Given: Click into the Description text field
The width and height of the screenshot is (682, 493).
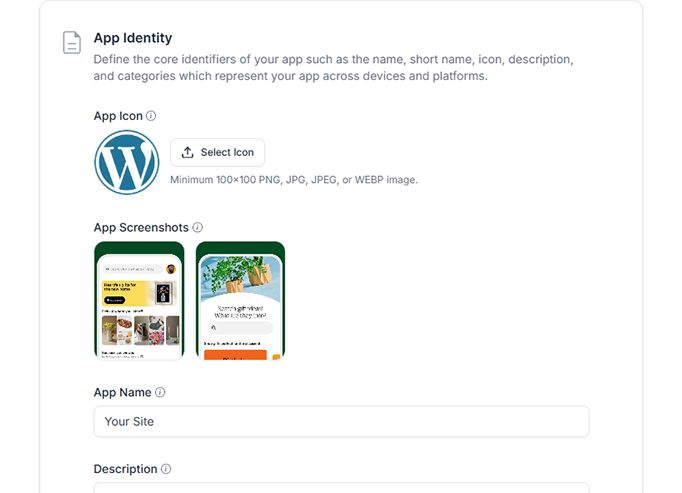Looking at the screenshot, I should click(341, 488).
